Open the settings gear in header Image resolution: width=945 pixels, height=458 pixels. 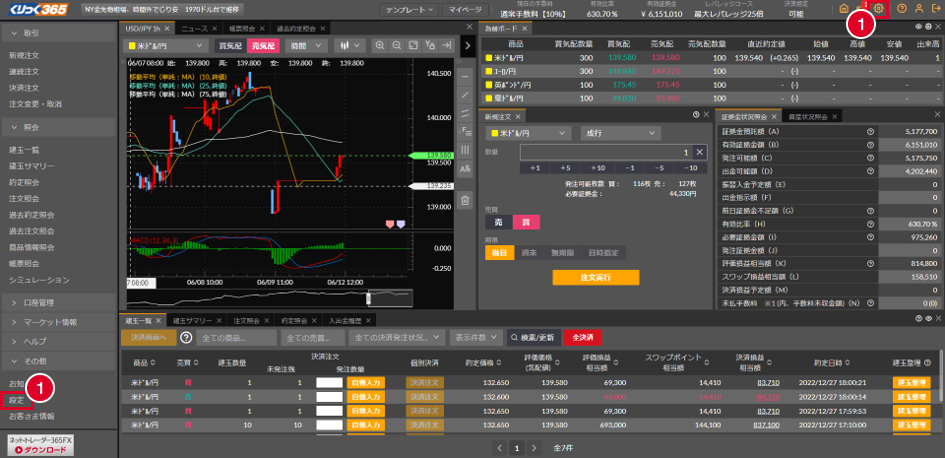click(x=880, y=8)
